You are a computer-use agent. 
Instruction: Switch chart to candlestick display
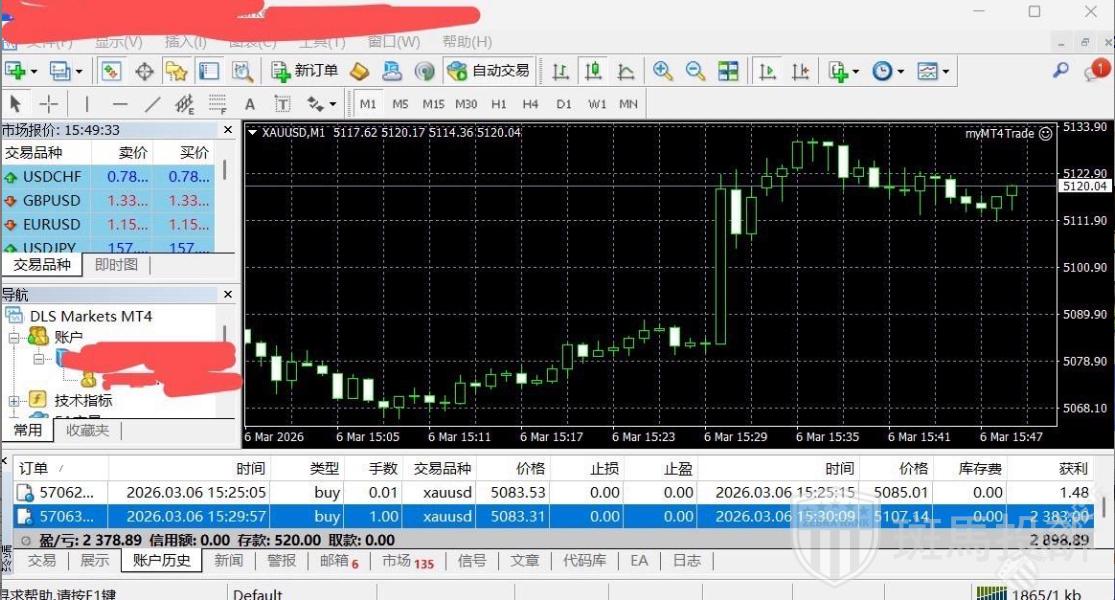coord(592,70)
